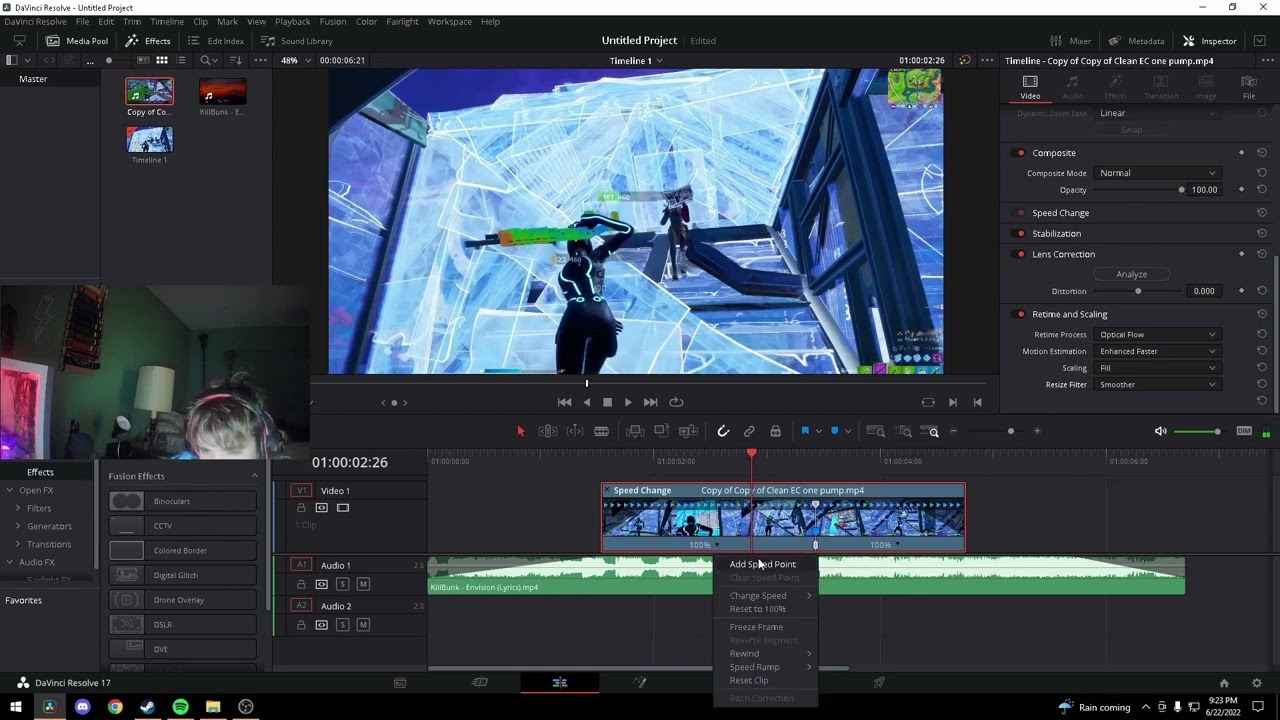Open the Composite Mode dropdown
The width and height of the screenshot is (1280, 720).
pos(1157,173)
